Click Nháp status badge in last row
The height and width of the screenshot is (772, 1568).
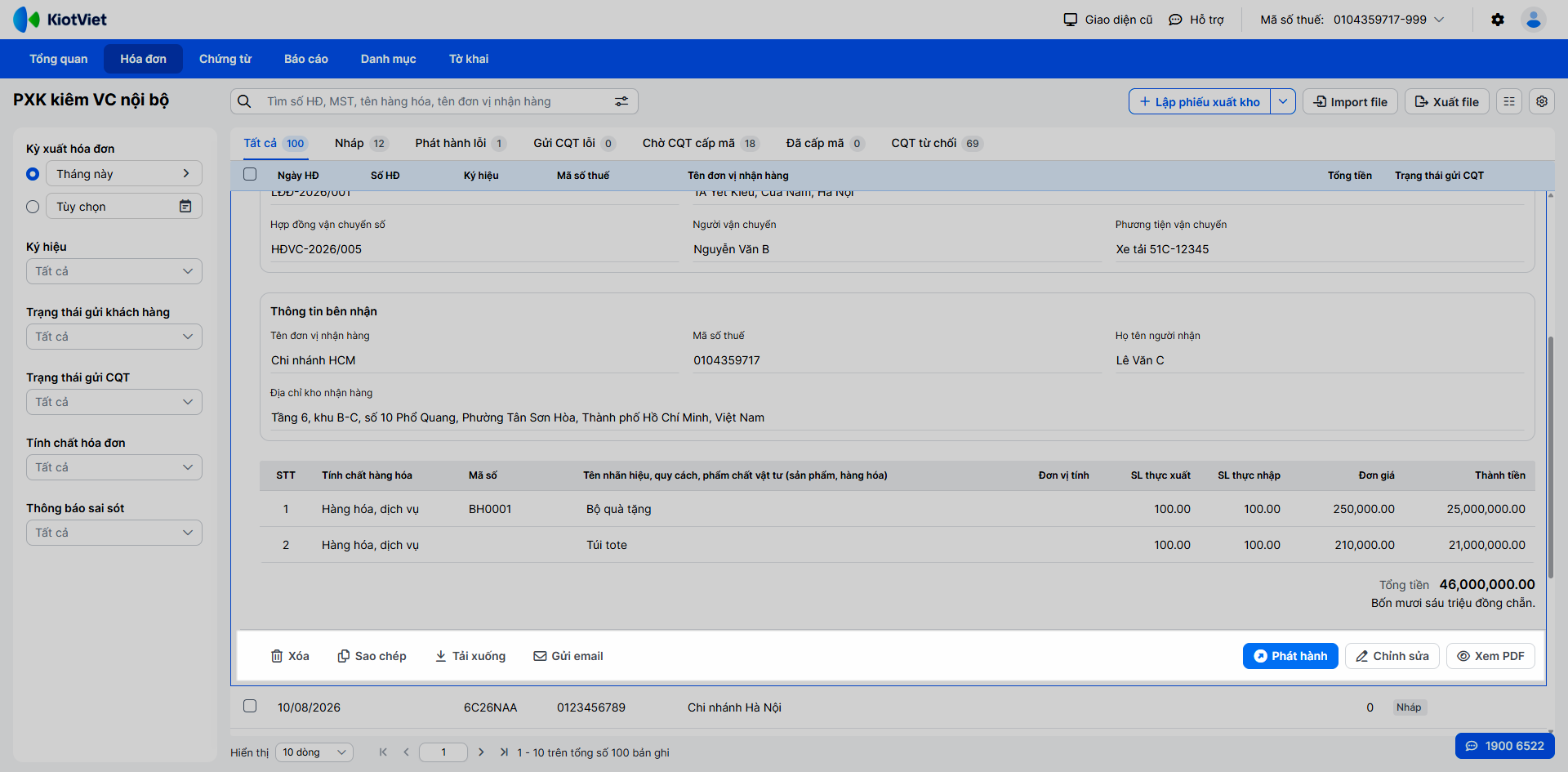[1410, 707]
